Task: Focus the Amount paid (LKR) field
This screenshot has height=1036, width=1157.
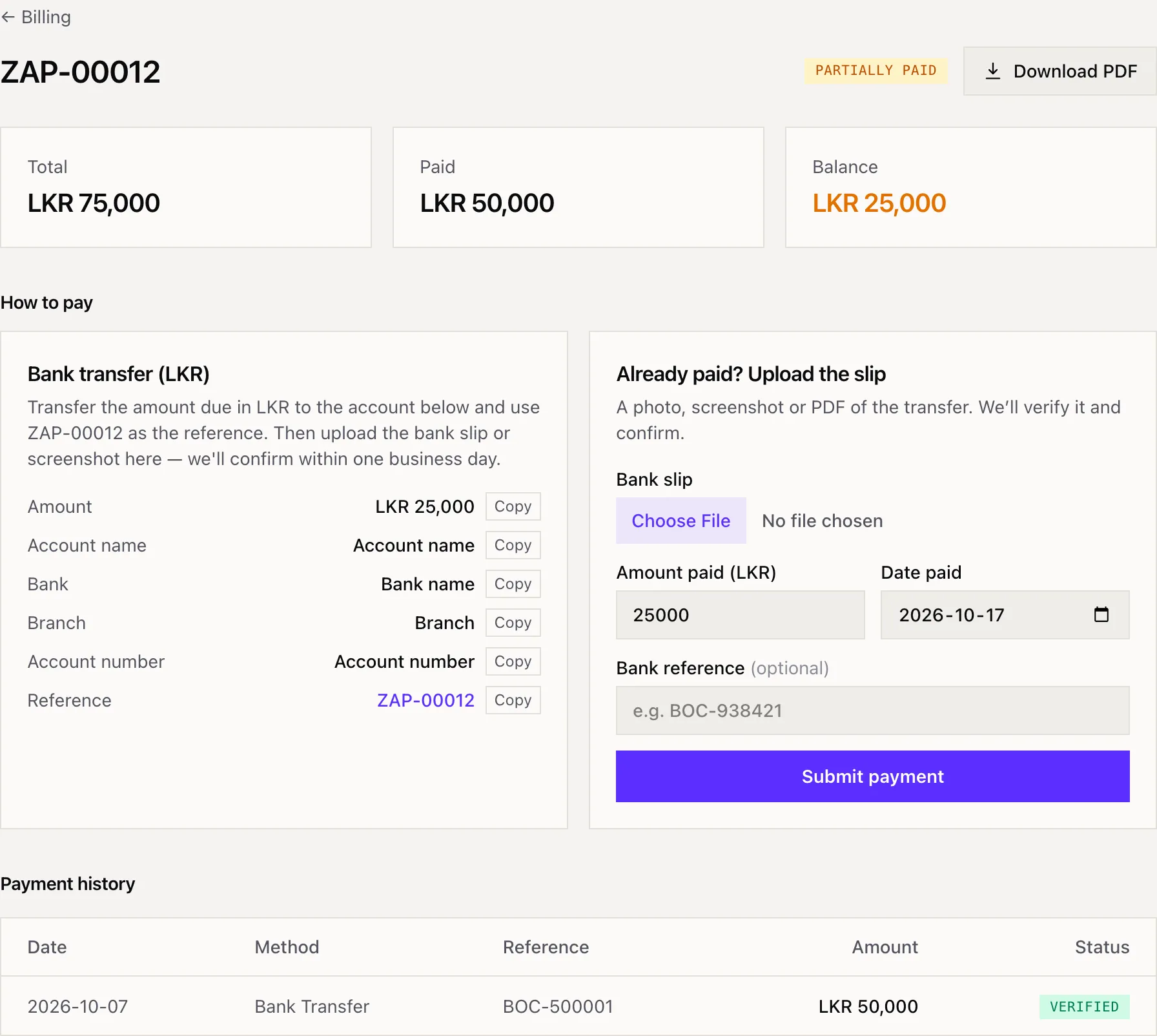Action: [x=740, y=615]
